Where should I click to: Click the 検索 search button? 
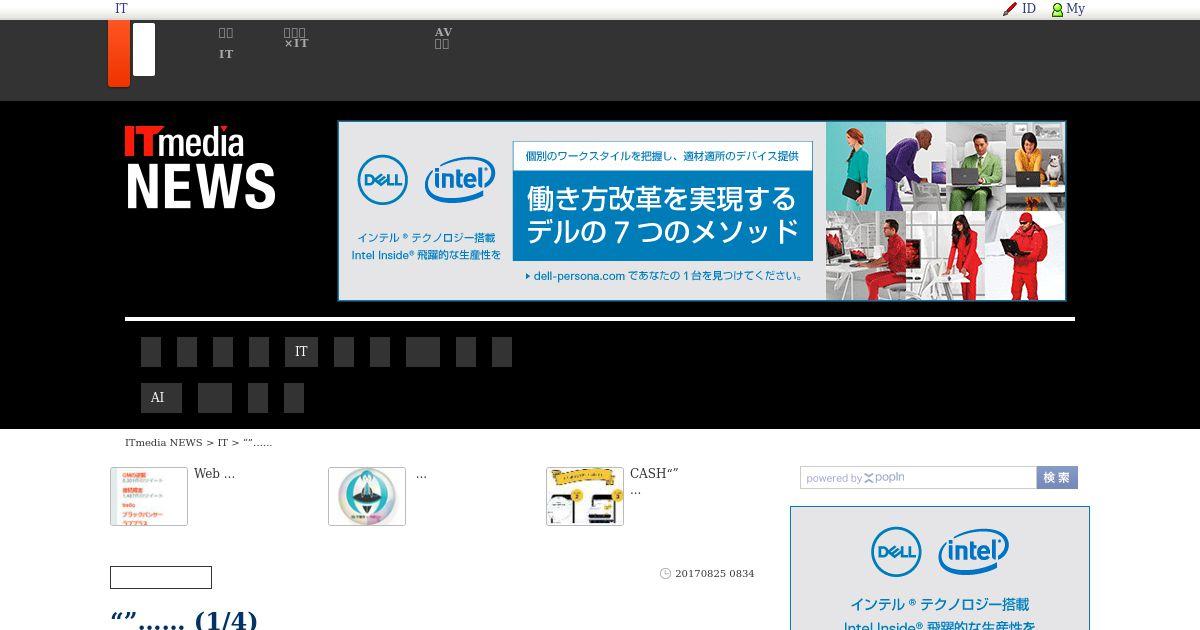(1057, 478)
